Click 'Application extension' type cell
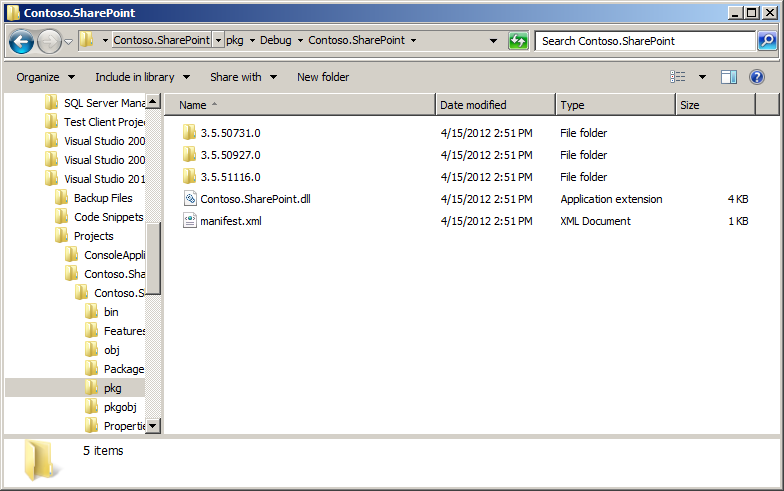The width and height of the screenshot is (784, 491). point(611,199)
